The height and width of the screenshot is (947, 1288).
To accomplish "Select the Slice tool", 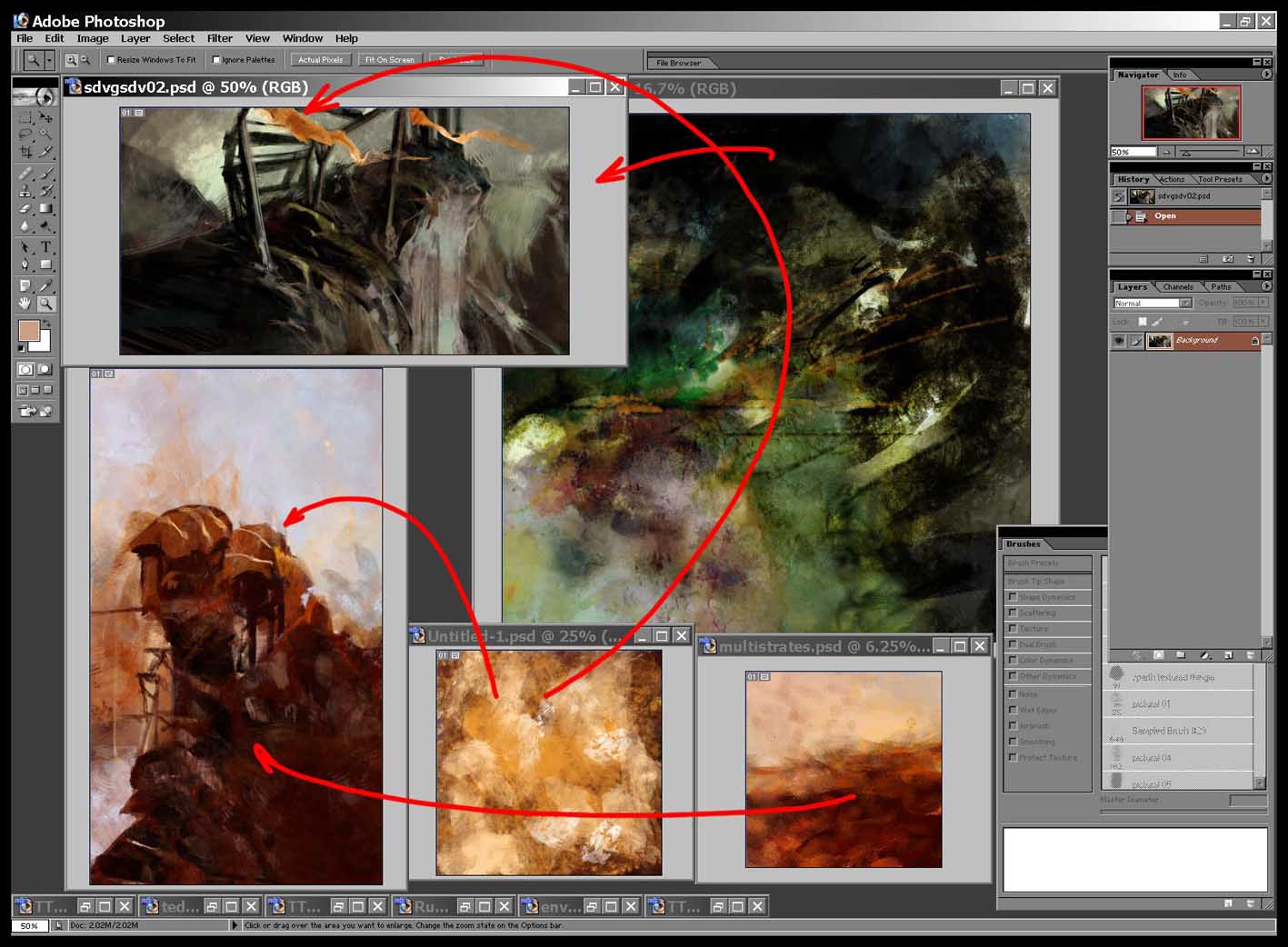I will pyautogui.click(x=46, y=152).
